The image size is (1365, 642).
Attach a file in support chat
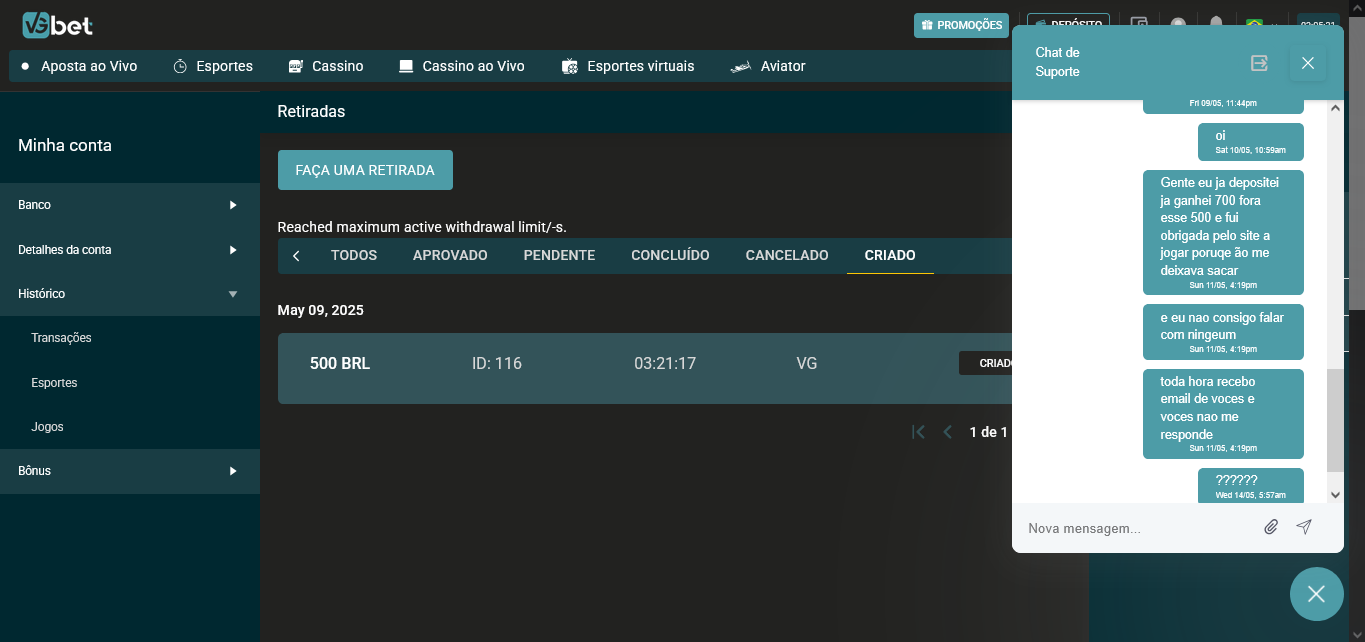pos(1271,527)
